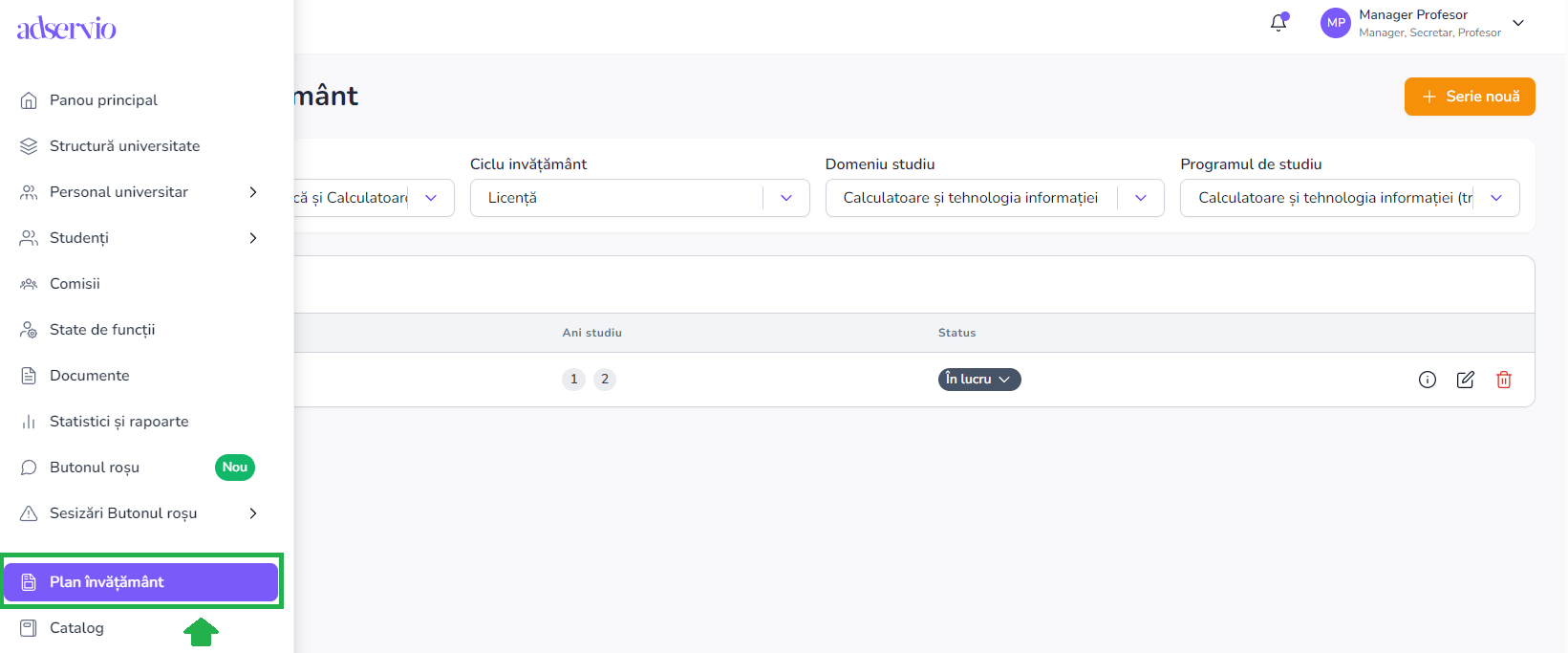Image resolution: width=1568 pixels, height=653 pixels.
Task: Expand the Studenți submenu arrow
Action: [x=253, y=238]
